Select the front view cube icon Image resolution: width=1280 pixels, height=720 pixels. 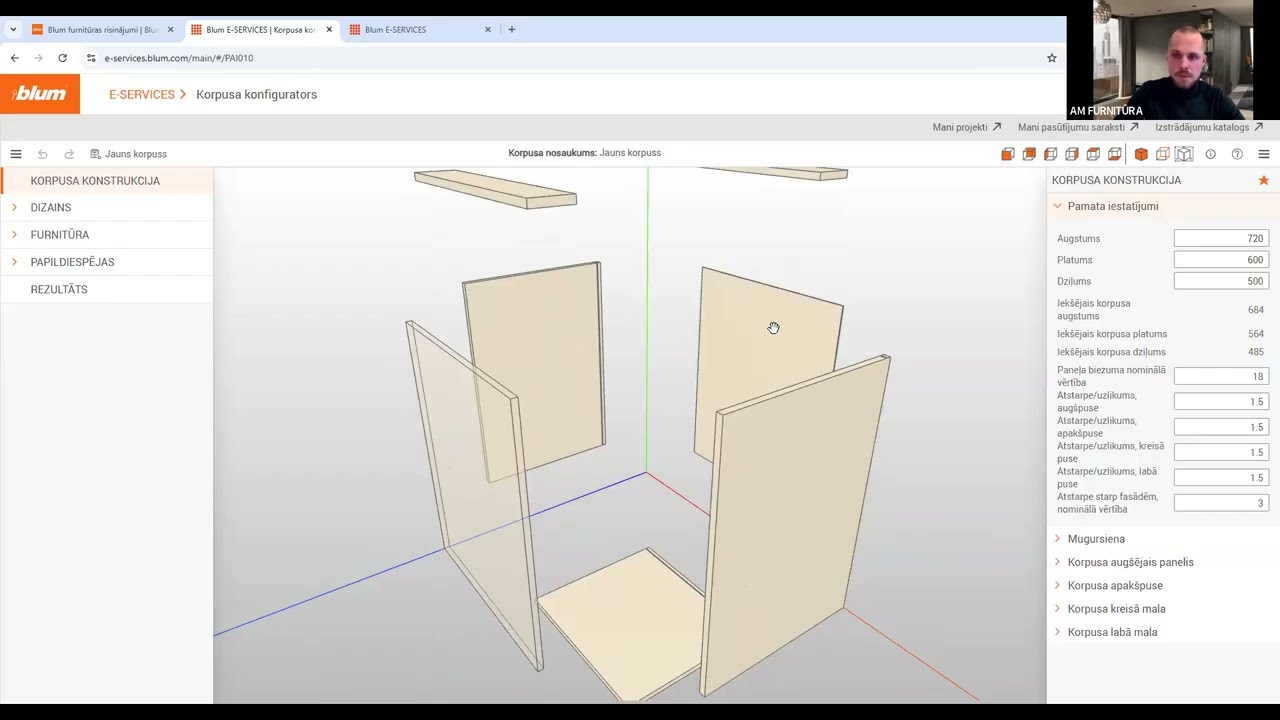1008,154
